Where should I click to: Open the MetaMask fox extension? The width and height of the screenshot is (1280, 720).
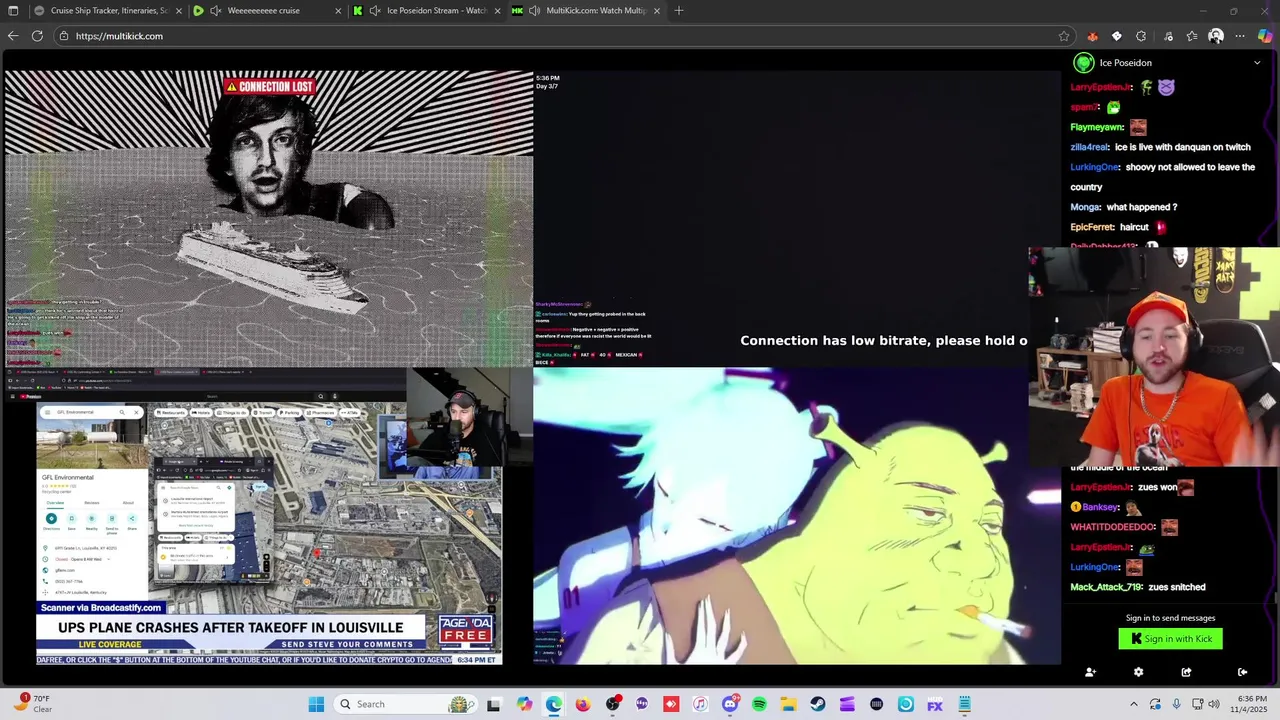pyautogui.click(x=1092, y=36)
